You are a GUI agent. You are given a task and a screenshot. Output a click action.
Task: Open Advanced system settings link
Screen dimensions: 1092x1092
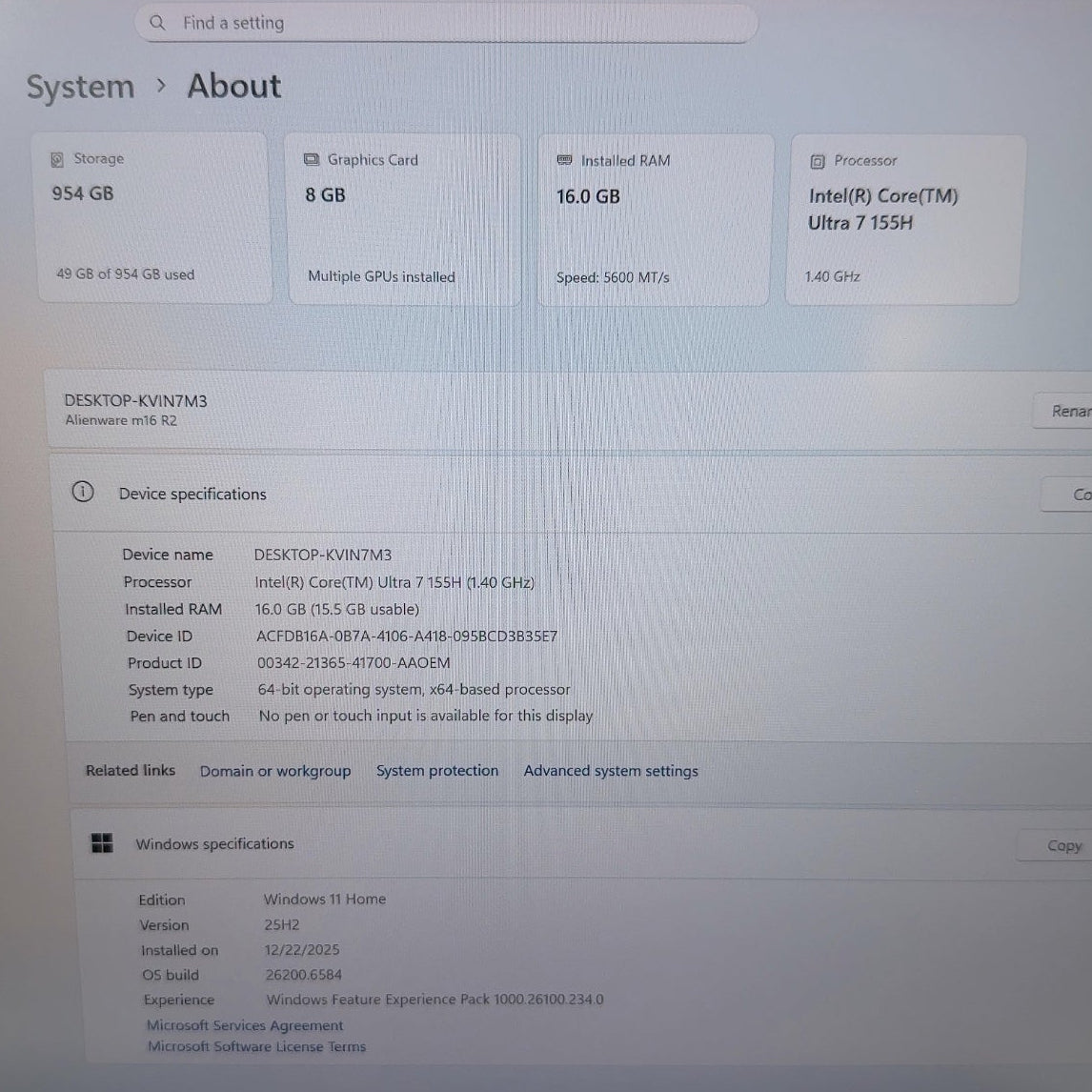[x=610, y=771]
